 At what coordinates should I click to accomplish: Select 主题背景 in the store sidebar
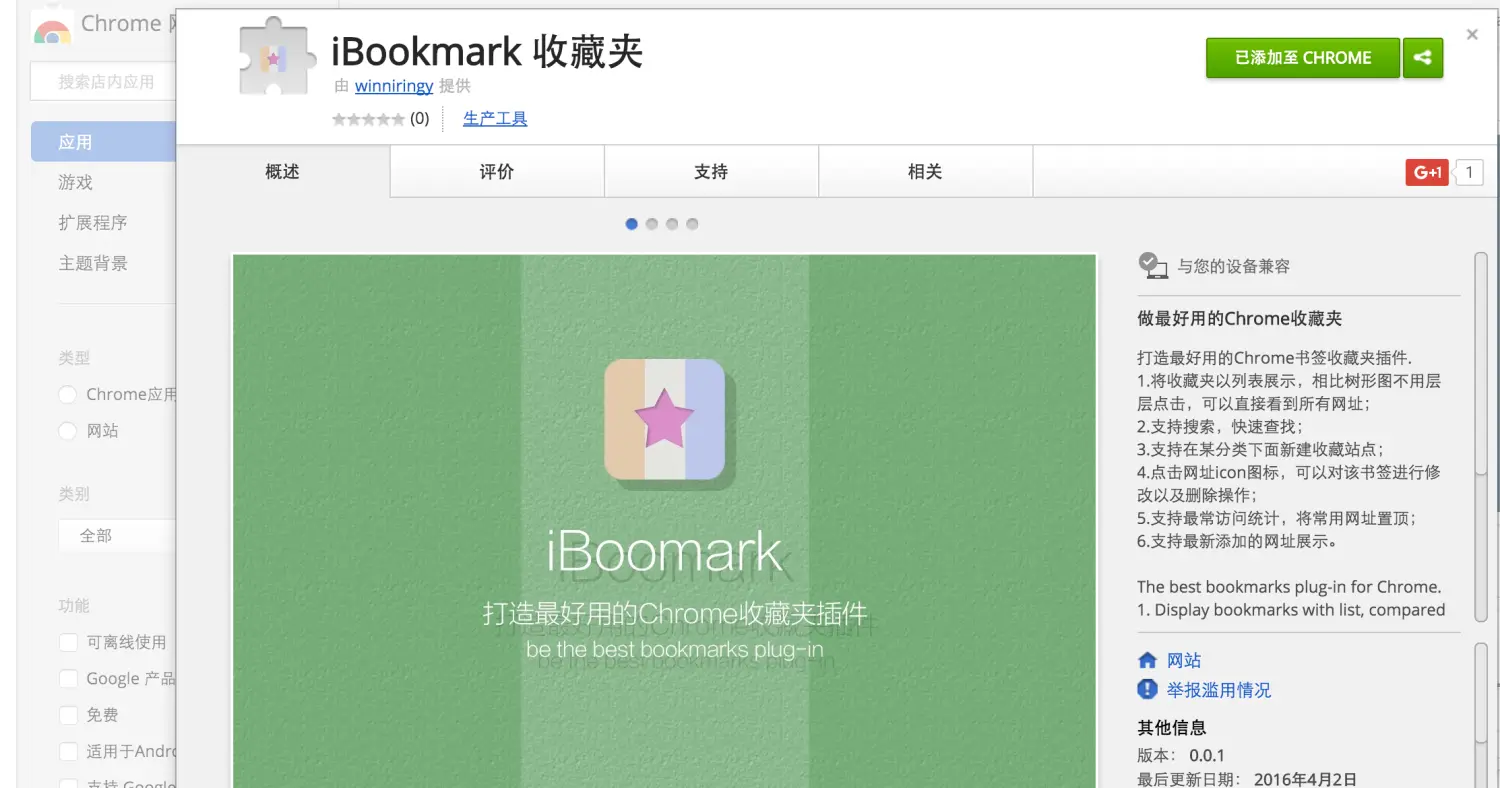coord(93,264)
